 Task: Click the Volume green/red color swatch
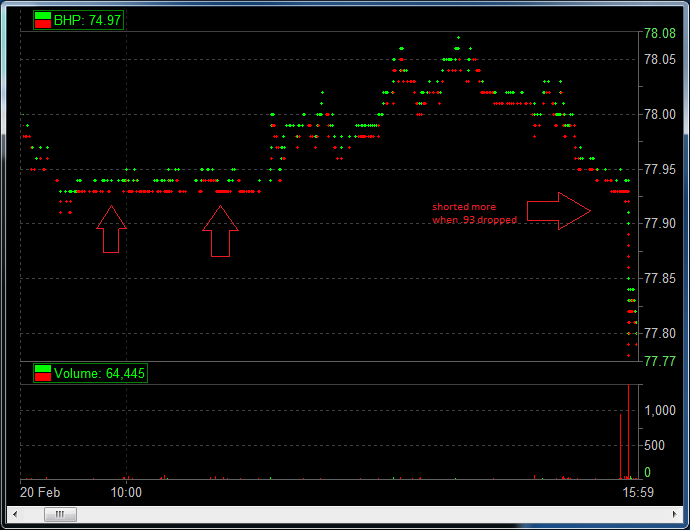[43, 373]
